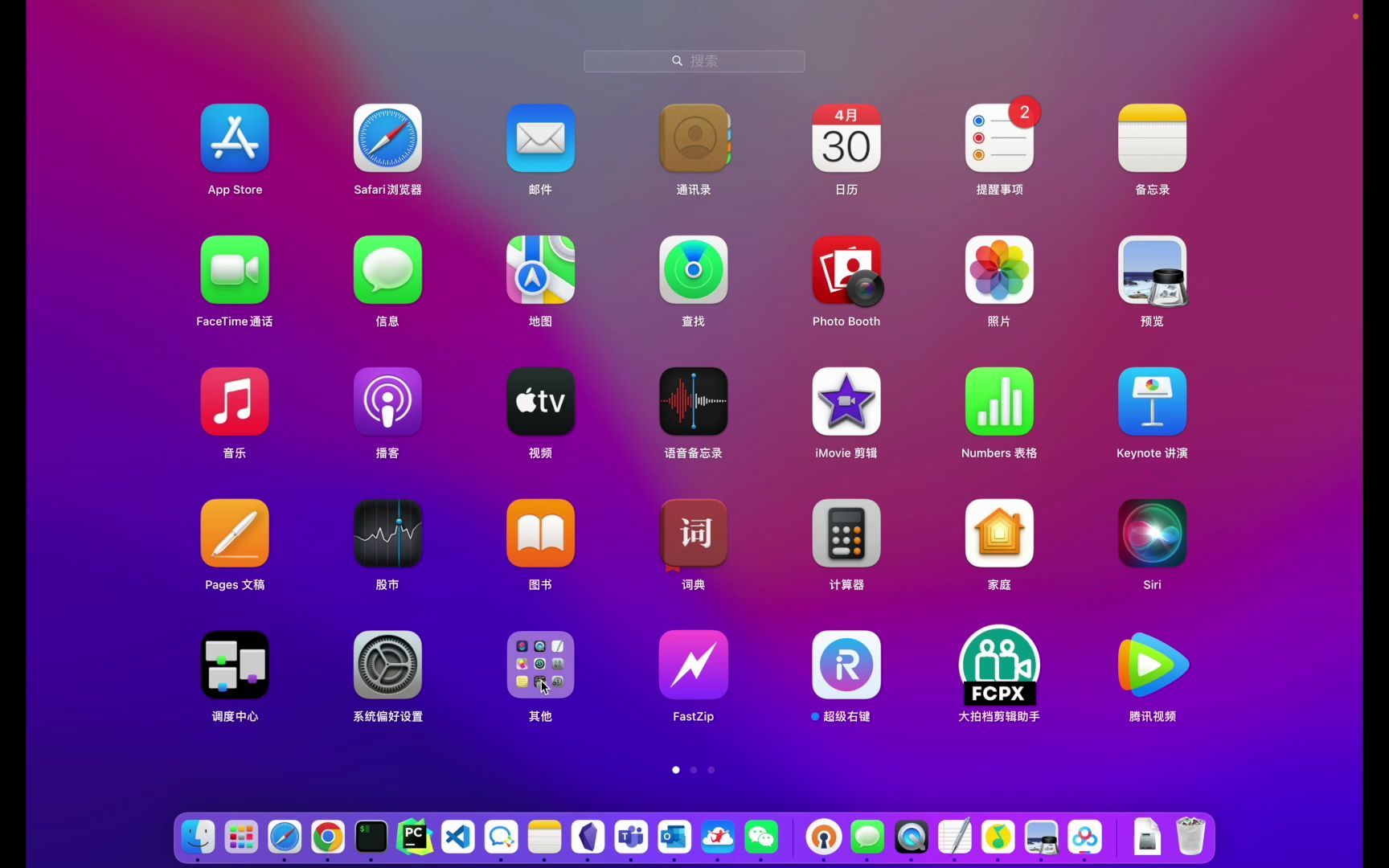1389x868 pixels.
Task: Launch the 音乐 Music app
Action: tap(235, 402)
